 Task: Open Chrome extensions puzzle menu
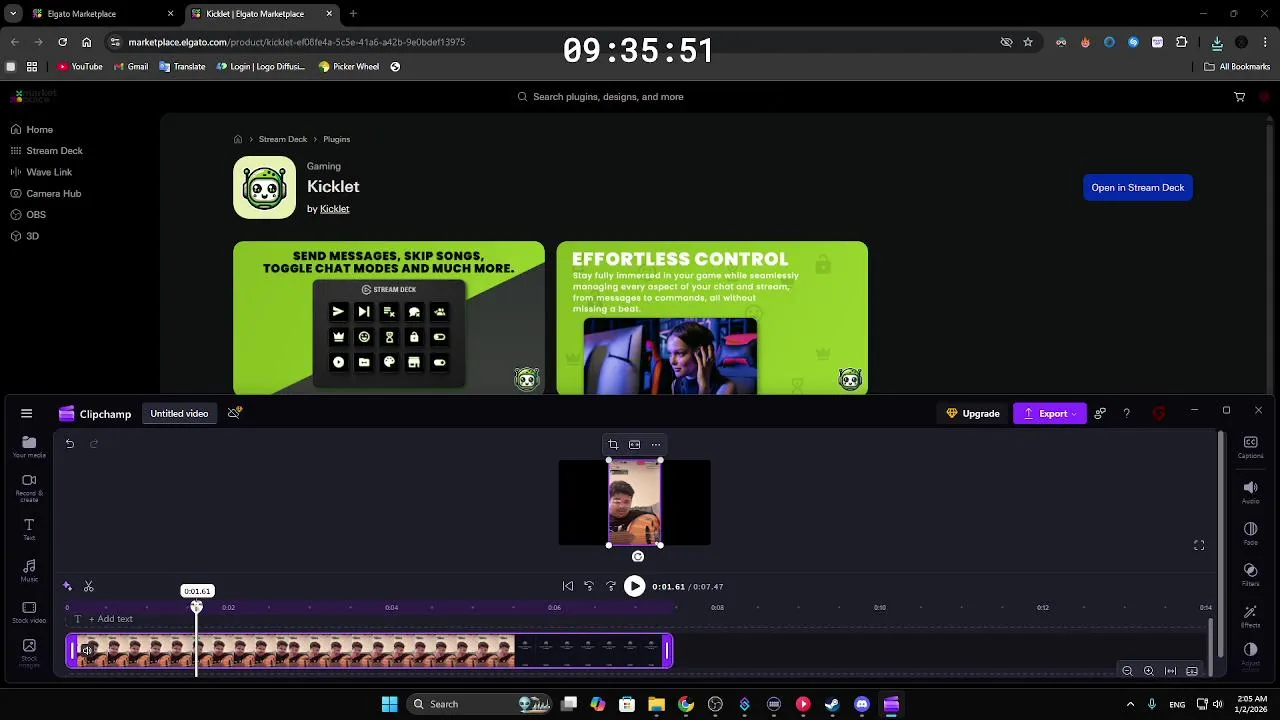(1182, 42)
